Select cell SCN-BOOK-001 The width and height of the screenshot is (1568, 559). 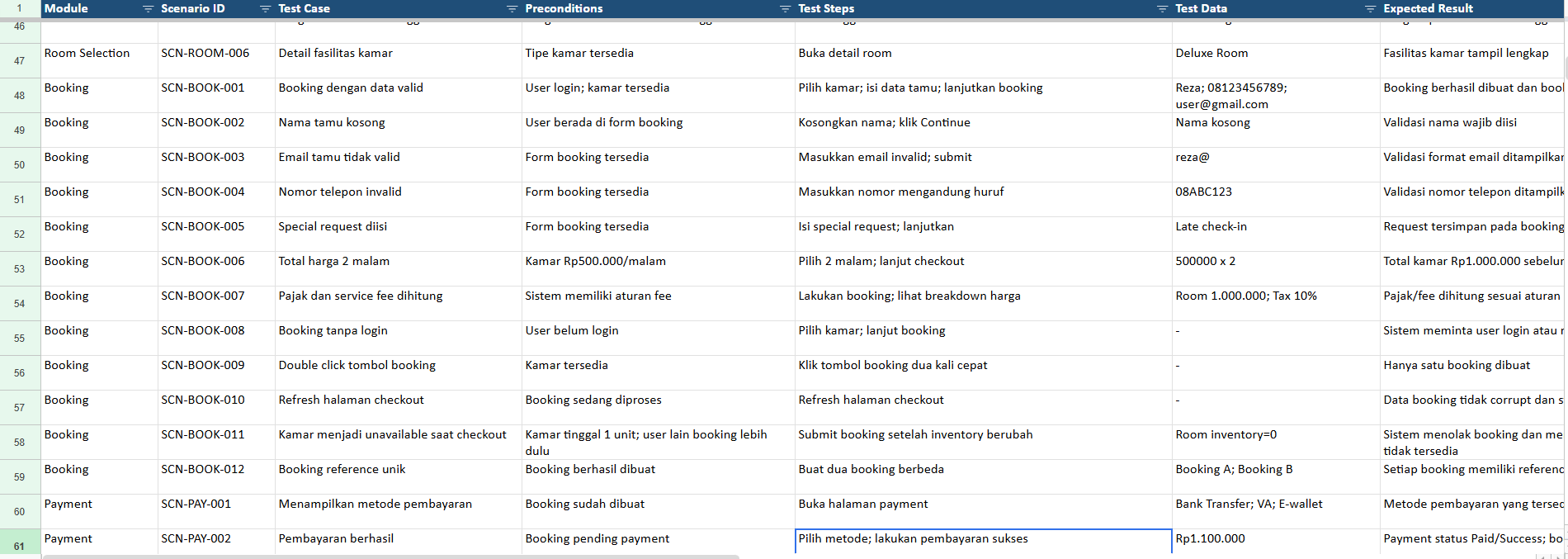[216, 96]
